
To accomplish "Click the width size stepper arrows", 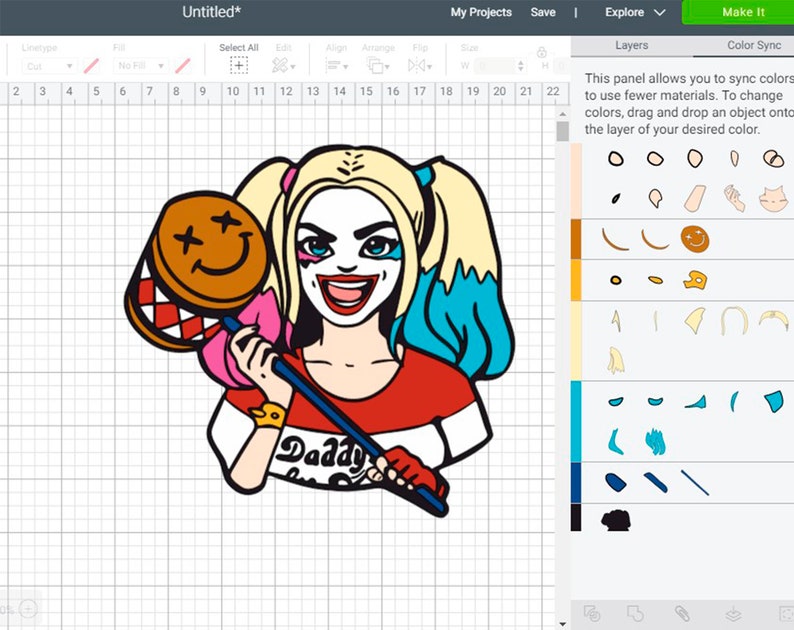I will point(521,66).
